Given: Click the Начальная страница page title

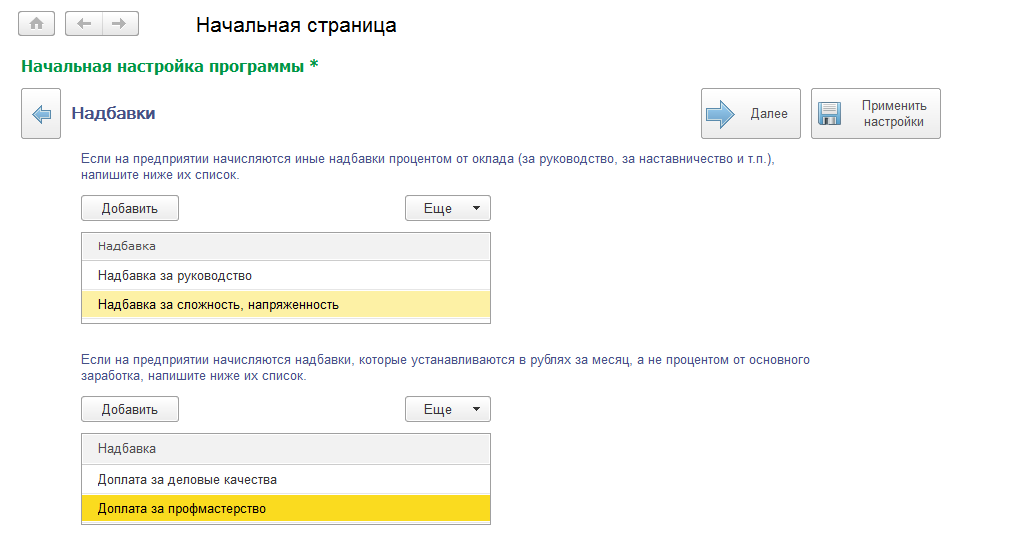Looking at the screenshot, I should (296, 25).
